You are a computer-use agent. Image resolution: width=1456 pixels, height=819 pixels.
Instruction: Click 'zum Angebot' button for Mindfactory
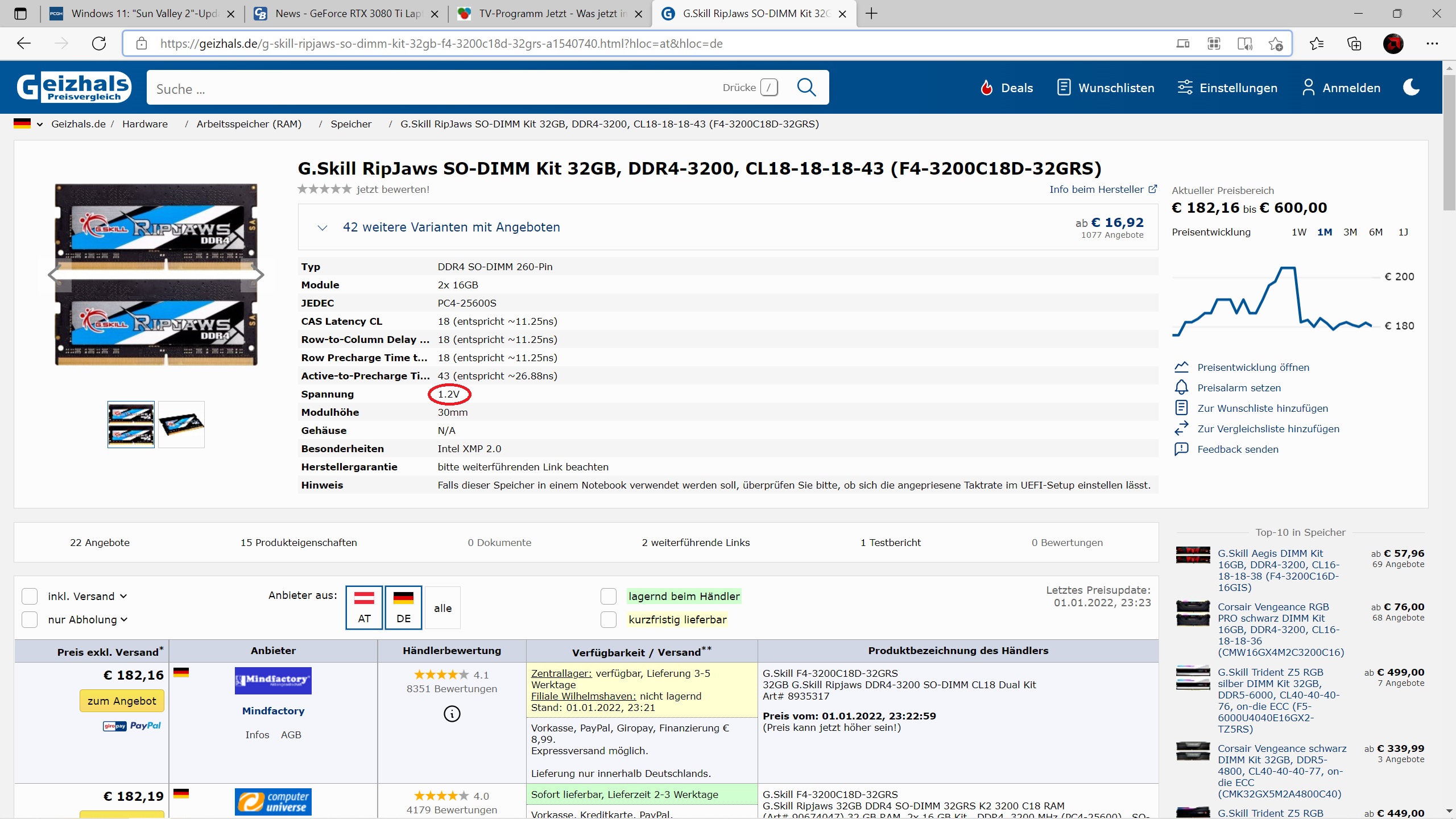pyautogui.click(x=122, y=701)
